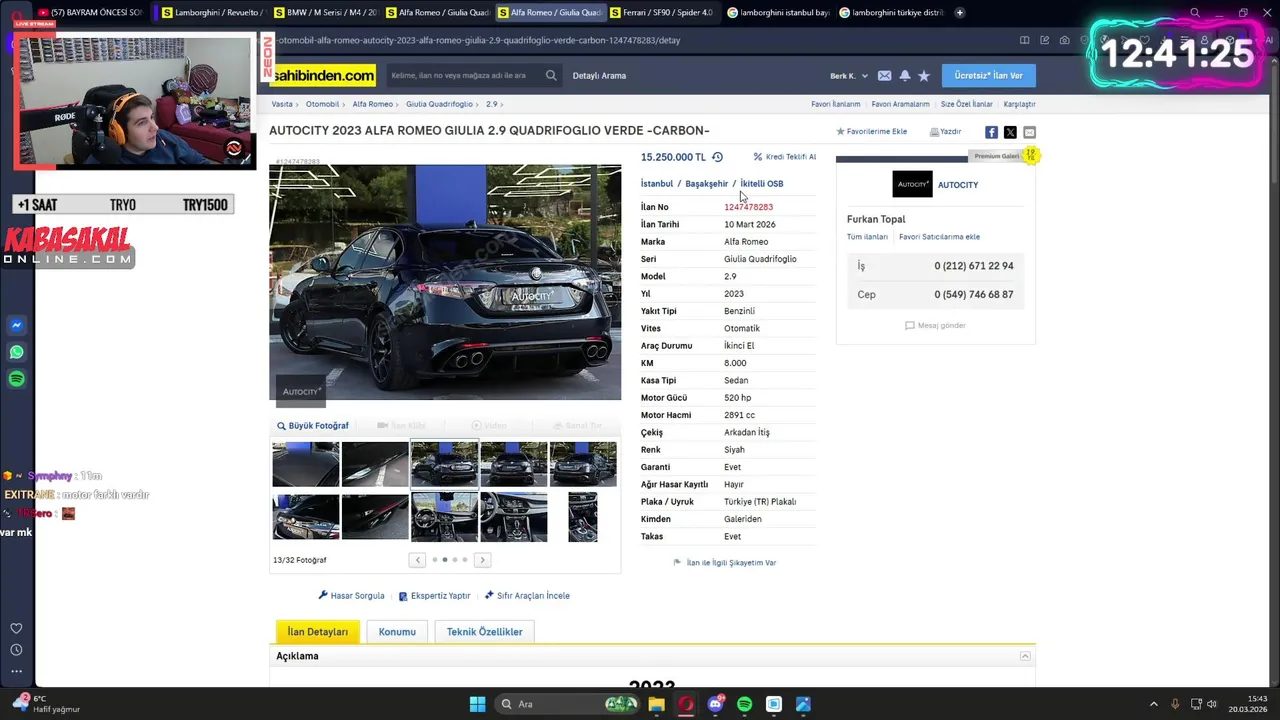Image resolution: width=1280 pixels, height=720 pixels.
Task: Click the heart icon in browser sidebar
Action: [x=16, y=628]
